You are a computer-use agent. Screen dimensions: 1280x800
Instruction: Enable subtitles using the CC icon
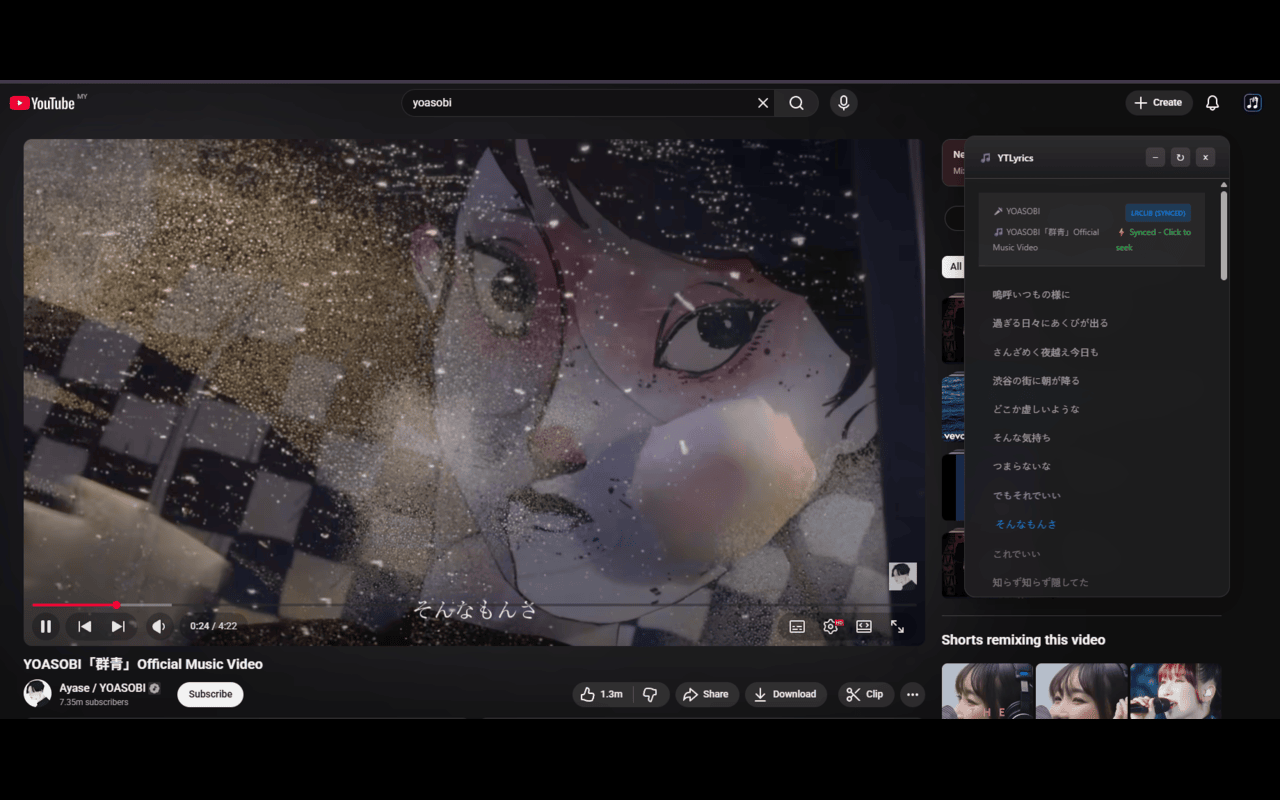[x=797, y=626]
